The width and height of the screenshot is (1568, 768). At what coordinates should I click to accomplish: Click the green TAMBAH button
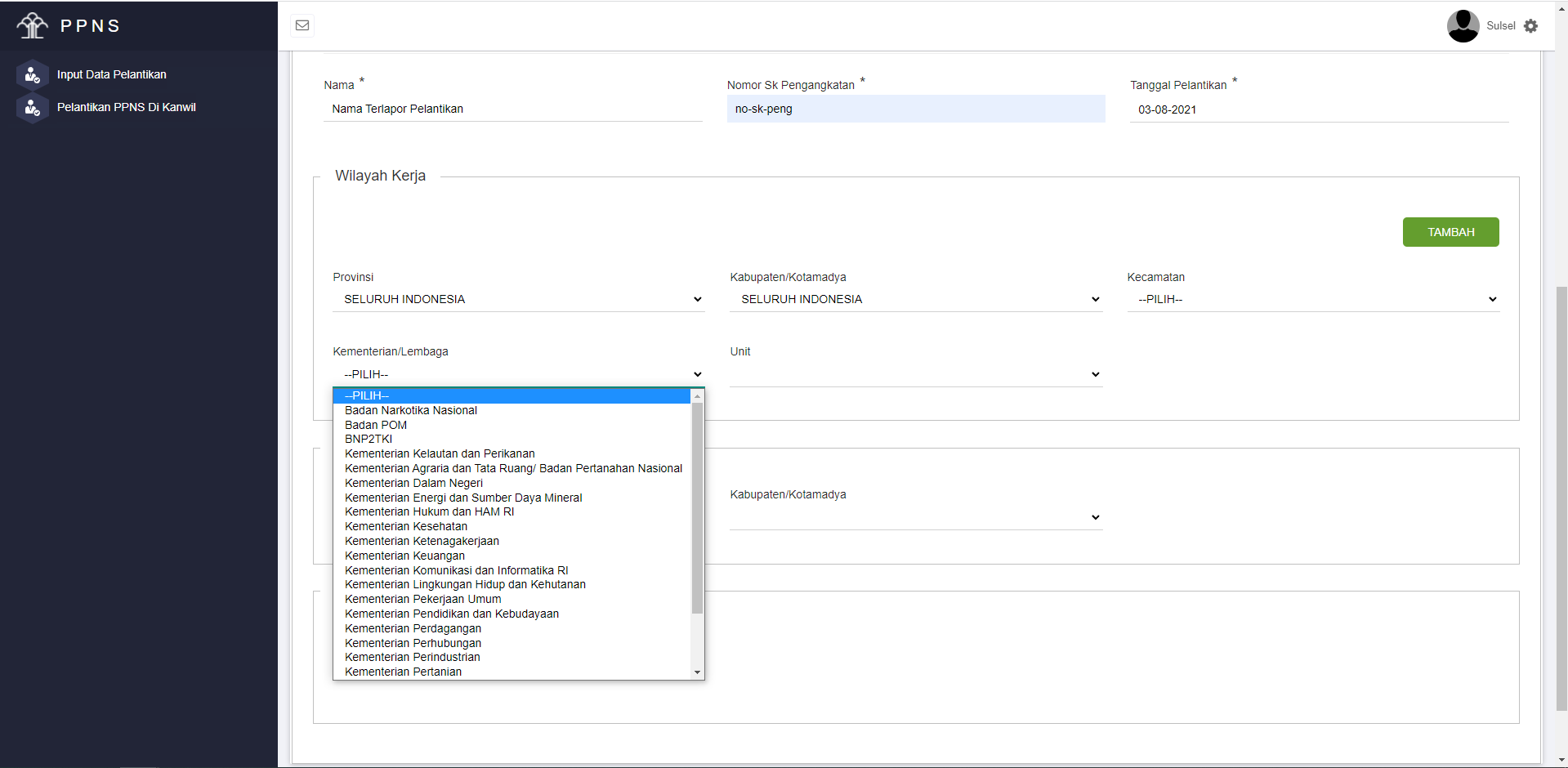1450,232
